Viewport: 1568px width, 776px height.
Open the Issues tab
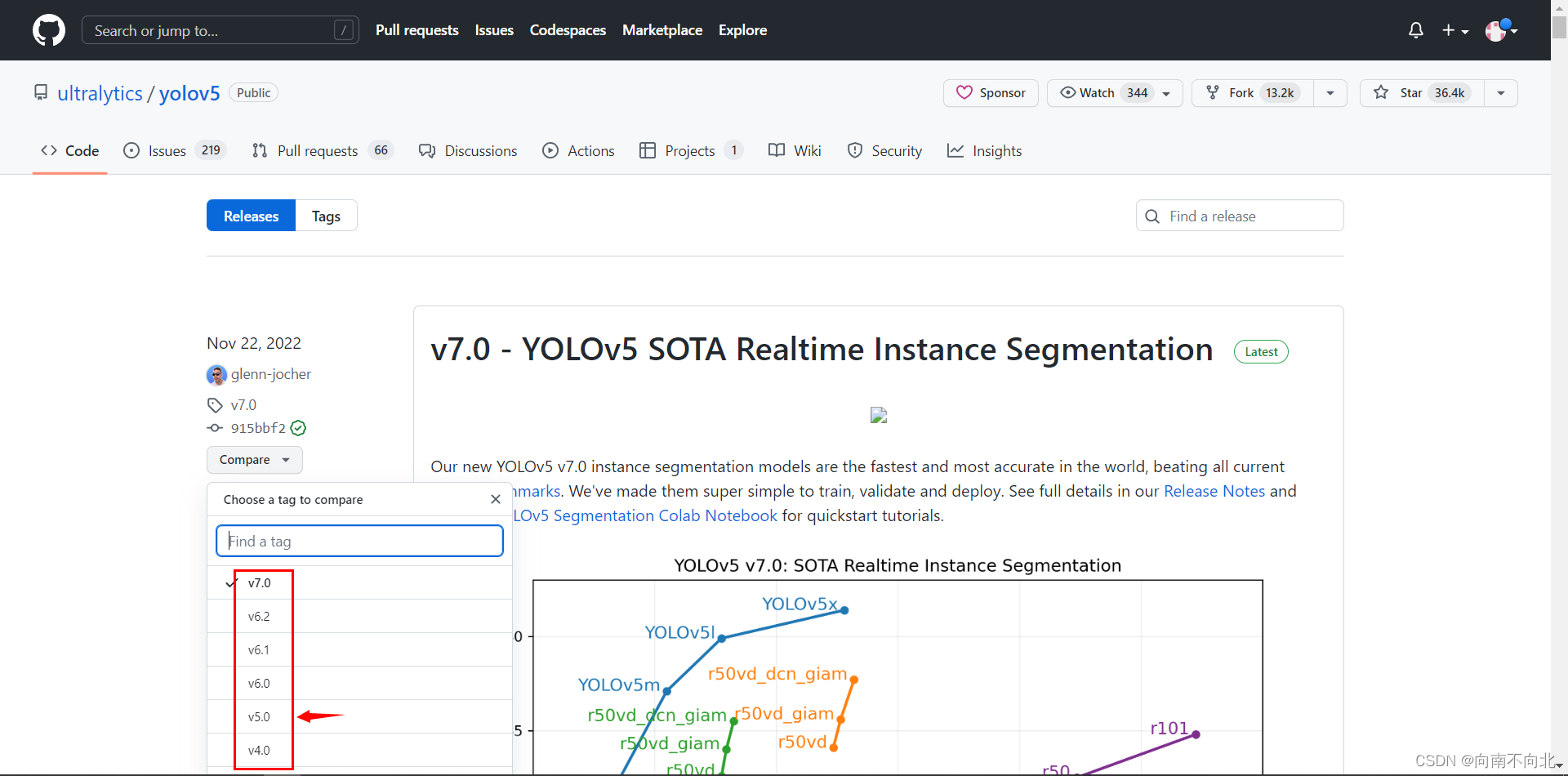(x=174, y=150)
